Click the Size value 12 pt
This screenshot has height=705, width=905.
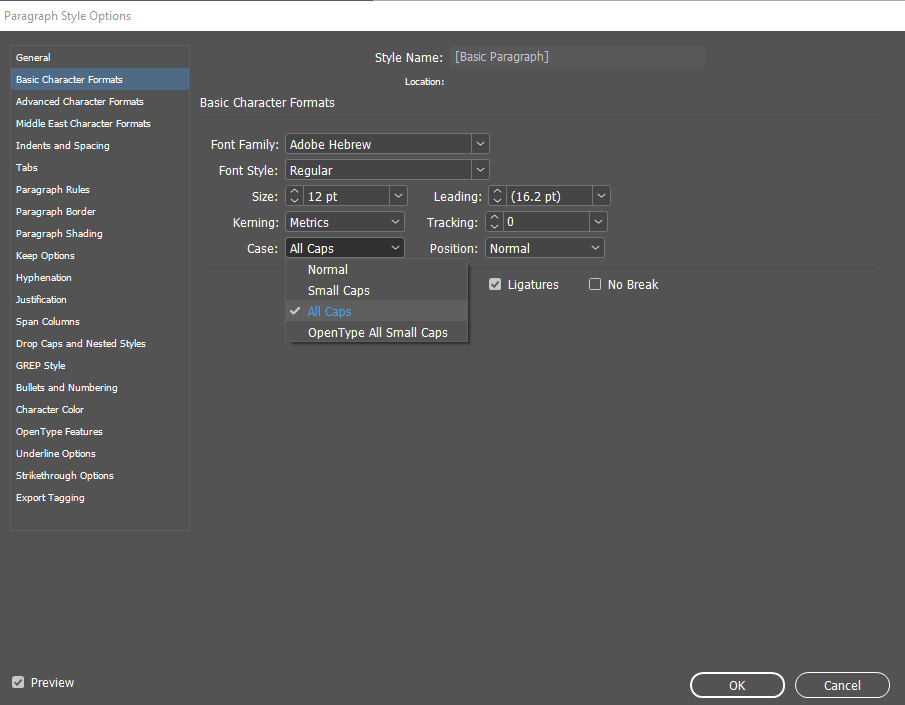[x=346, y=196]
